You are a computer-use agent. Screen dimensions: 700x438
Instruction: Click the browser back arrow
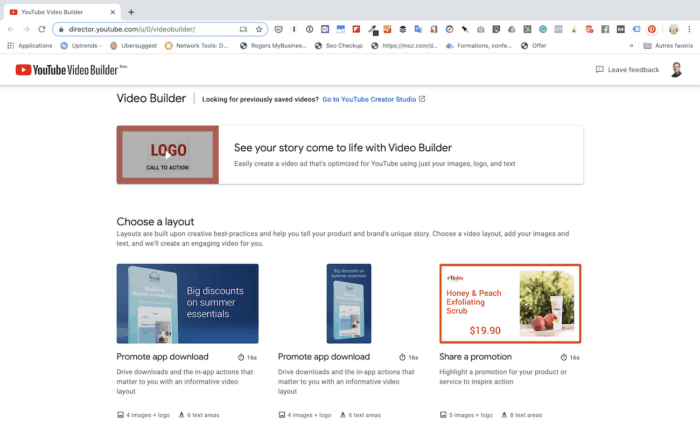pyautogui.click(x=11, y=29)
